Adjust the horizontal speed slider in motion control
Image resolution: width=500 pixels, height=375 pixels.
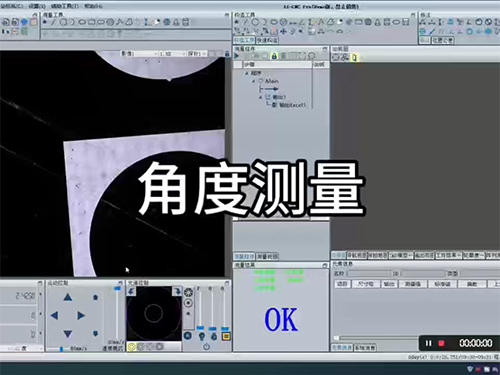[61, 349]
